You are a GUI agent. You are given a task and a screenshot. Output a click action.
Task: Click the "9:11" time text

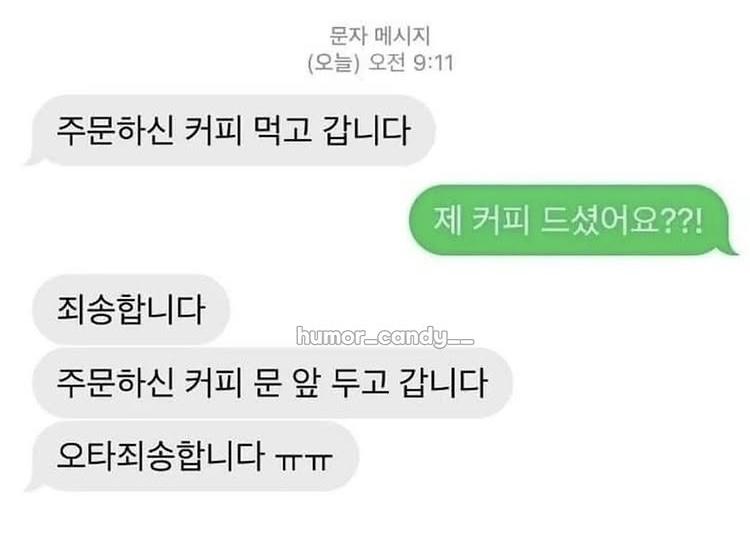(433, 63)
